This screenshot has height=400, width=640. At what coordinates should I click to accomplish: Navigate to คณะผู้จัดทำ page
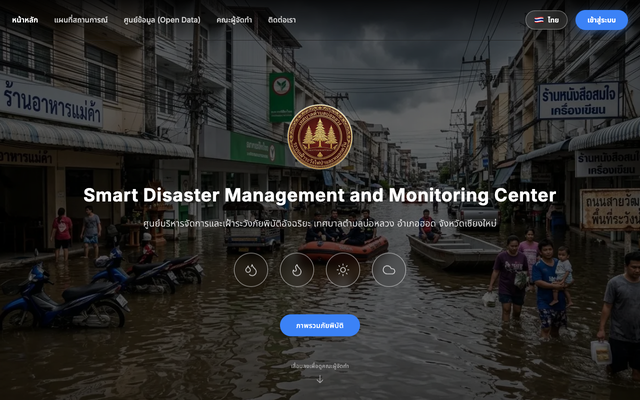pos(234,20)
